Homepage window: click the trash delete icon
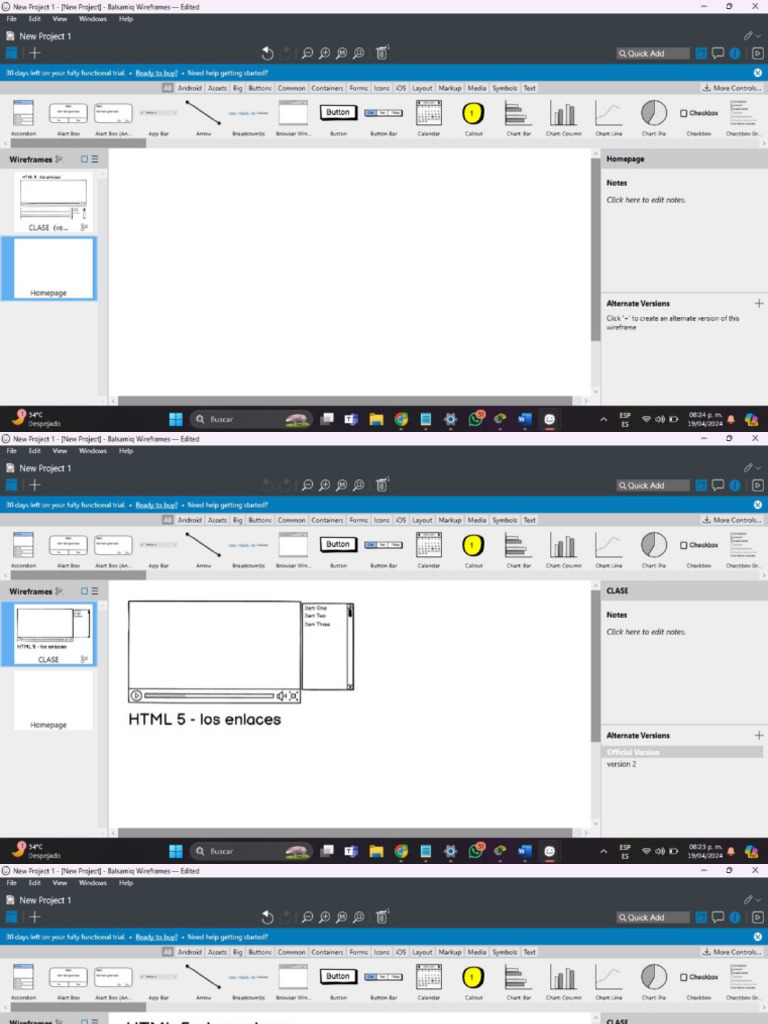Screen dimensions: 768x1024 tap(382, 53)
